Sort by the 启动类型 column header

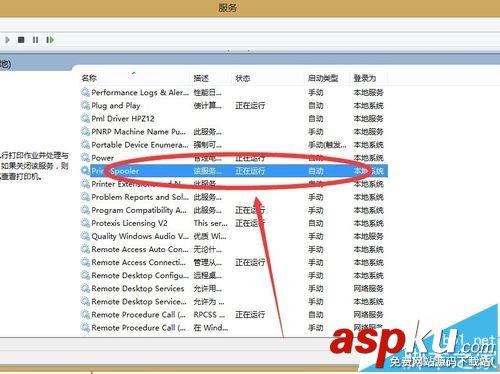[x=323, y=78]
